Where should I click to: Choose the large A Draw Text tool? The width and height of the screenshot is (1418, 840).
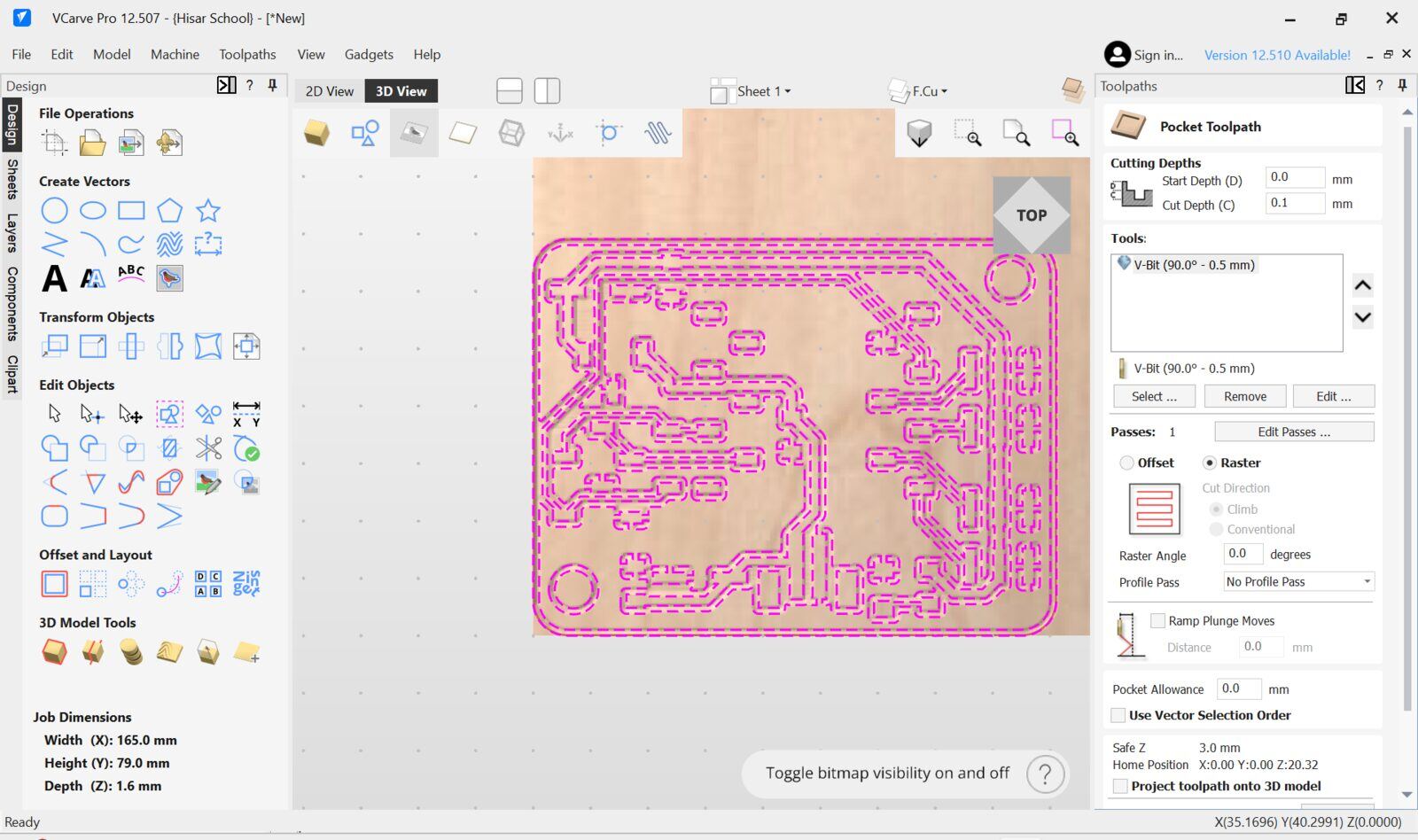tap(54, 278)
